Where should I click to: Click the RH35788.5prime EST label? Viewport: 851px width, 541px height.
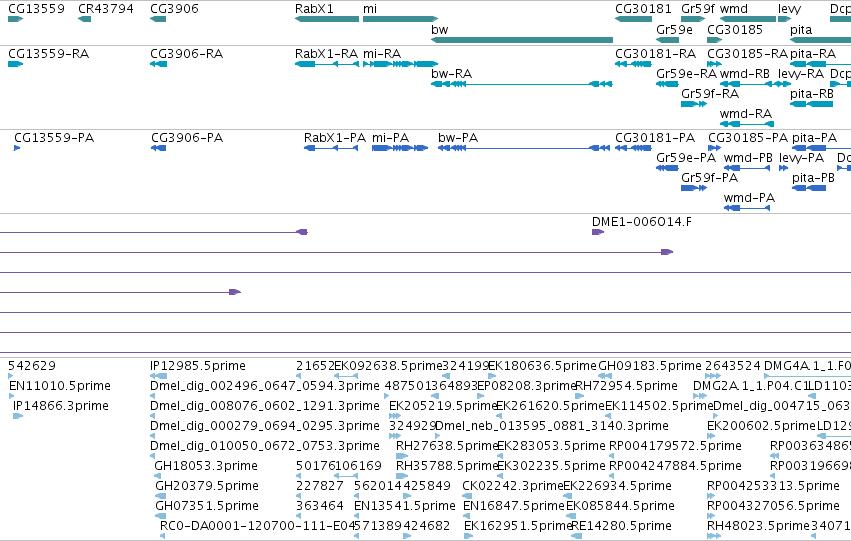coord(447,466)
